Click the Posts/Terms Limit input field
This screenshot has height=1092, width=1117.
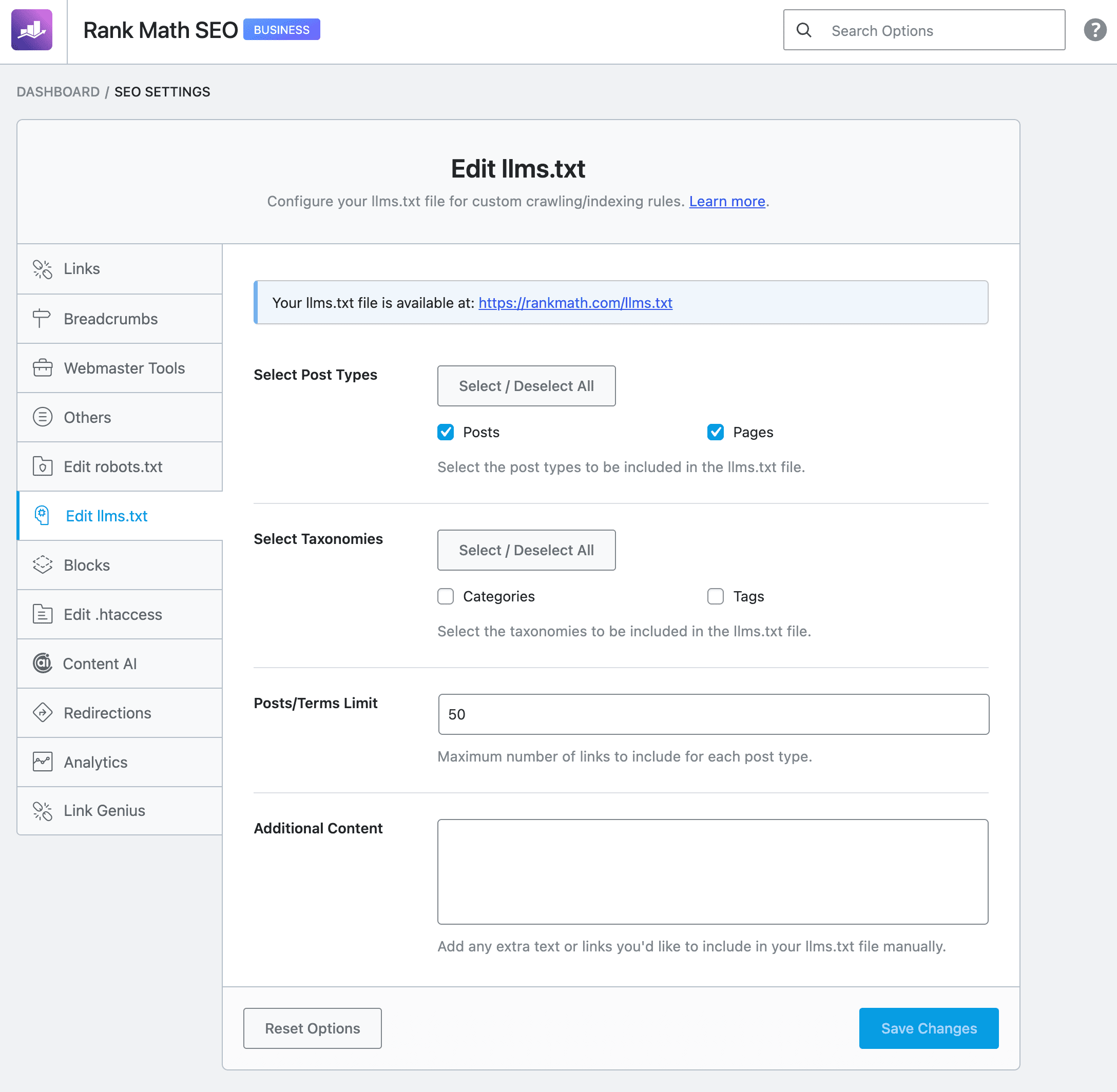(x=714, y=714)
